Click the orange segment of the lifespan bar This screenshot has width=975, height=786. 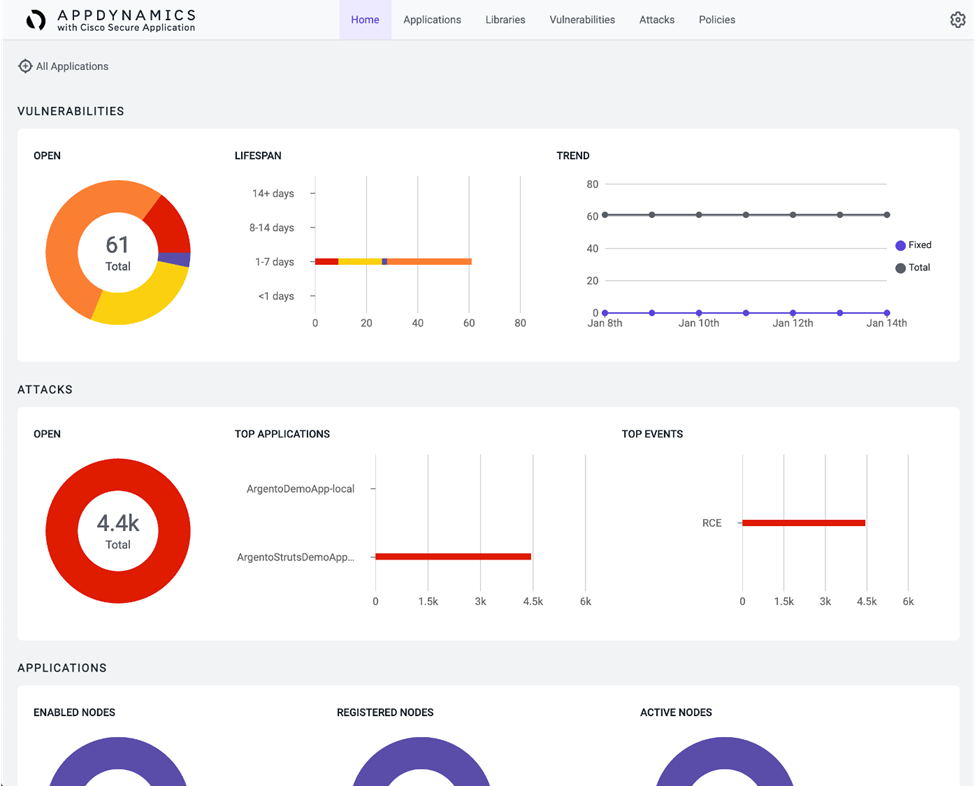click(x=430, y=262)
